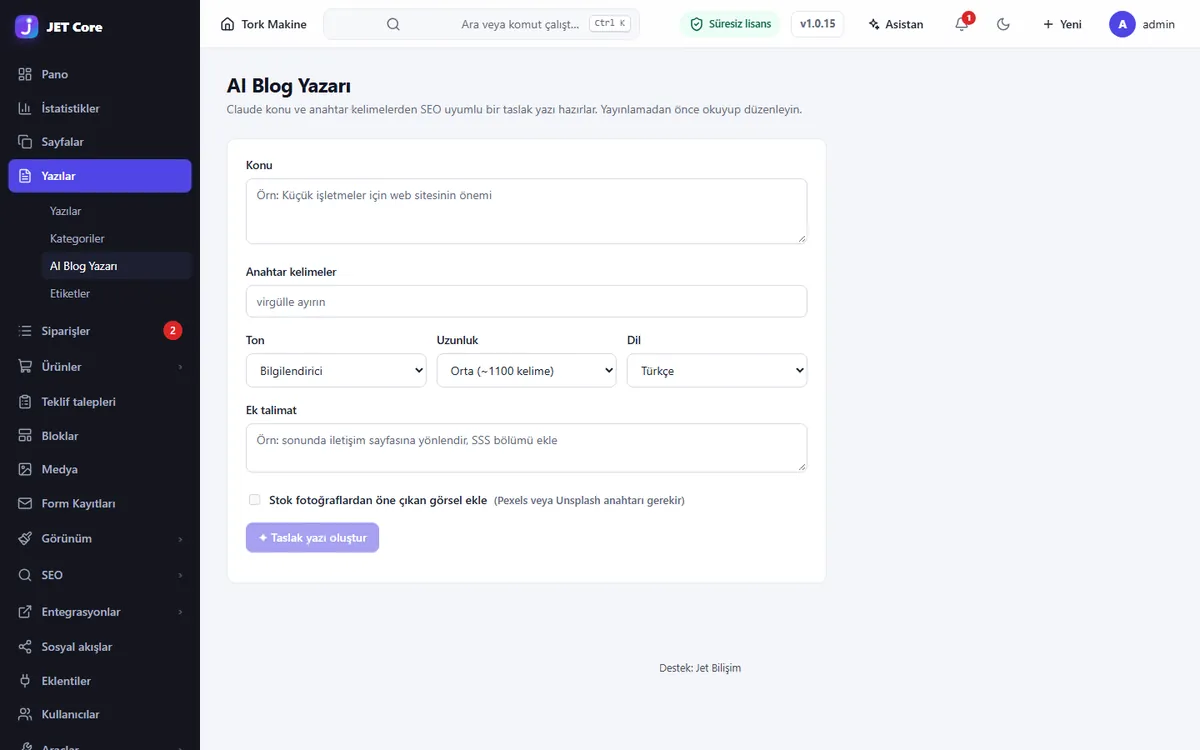Click the Eklentiler plug icon

25,681
